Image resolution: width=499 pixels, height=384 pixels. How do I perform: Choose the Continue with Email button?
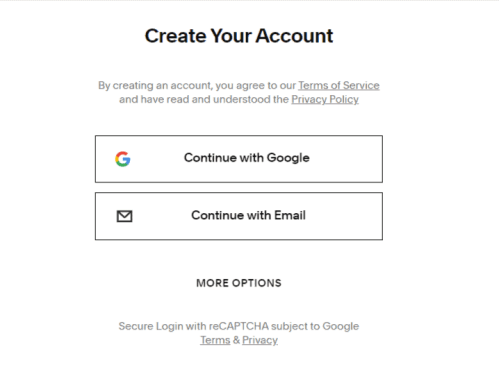(x=239, y=216)
